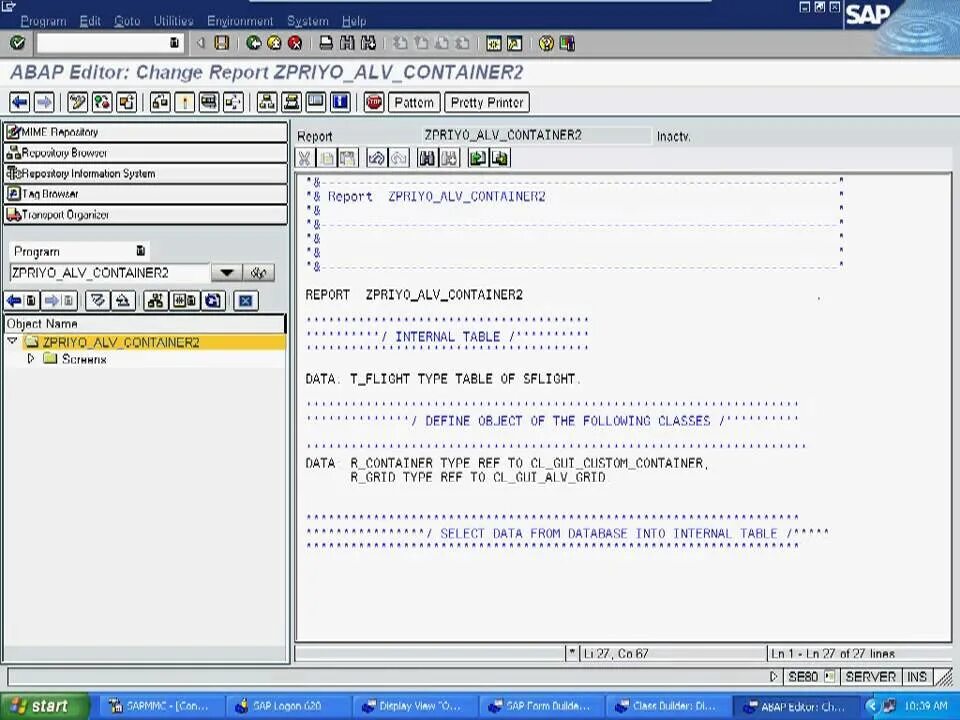Click the Find binoculars icon in standard toolbar
Image resolution: width=960 pixels, height=720 pixels.
click(347, 43)
